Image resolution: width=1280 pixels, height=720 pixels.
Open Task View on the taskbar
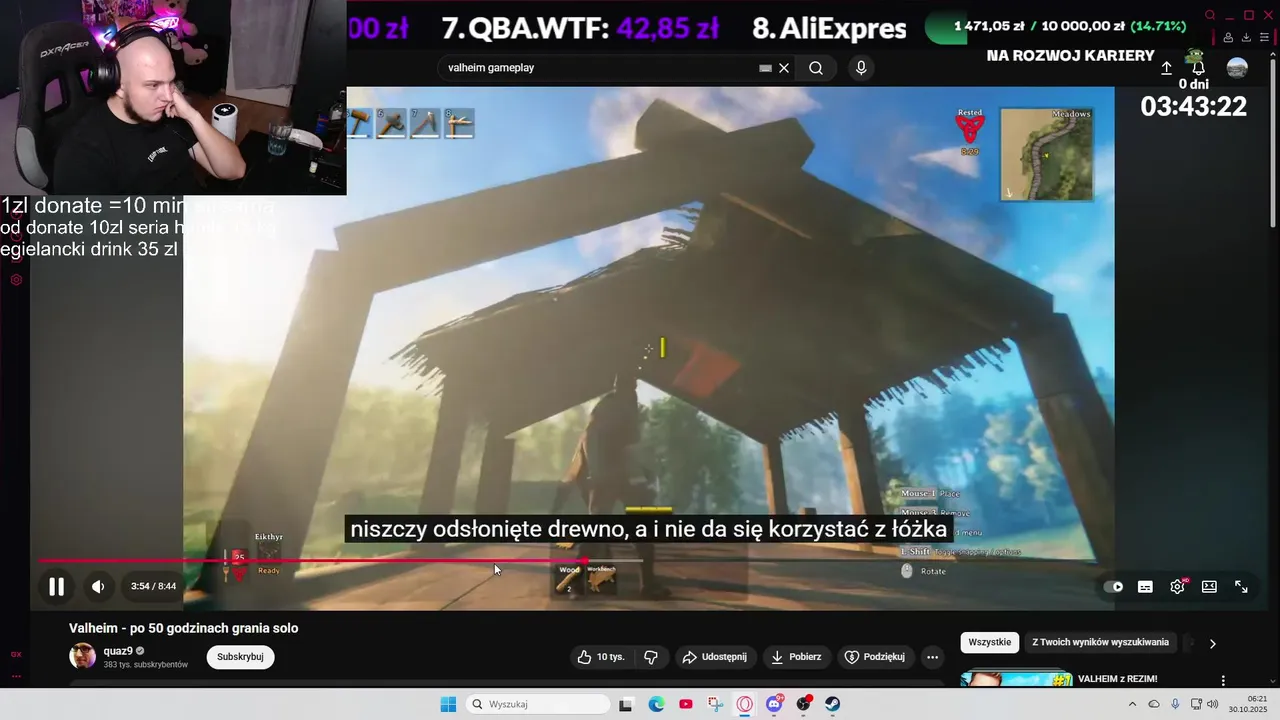626,704
